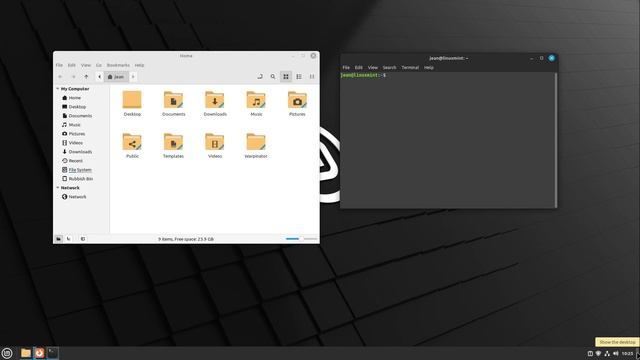The height and width of the screenshot is (360, 640).
Task: Open the file manager Edit menu
Action: click(72, 65)
